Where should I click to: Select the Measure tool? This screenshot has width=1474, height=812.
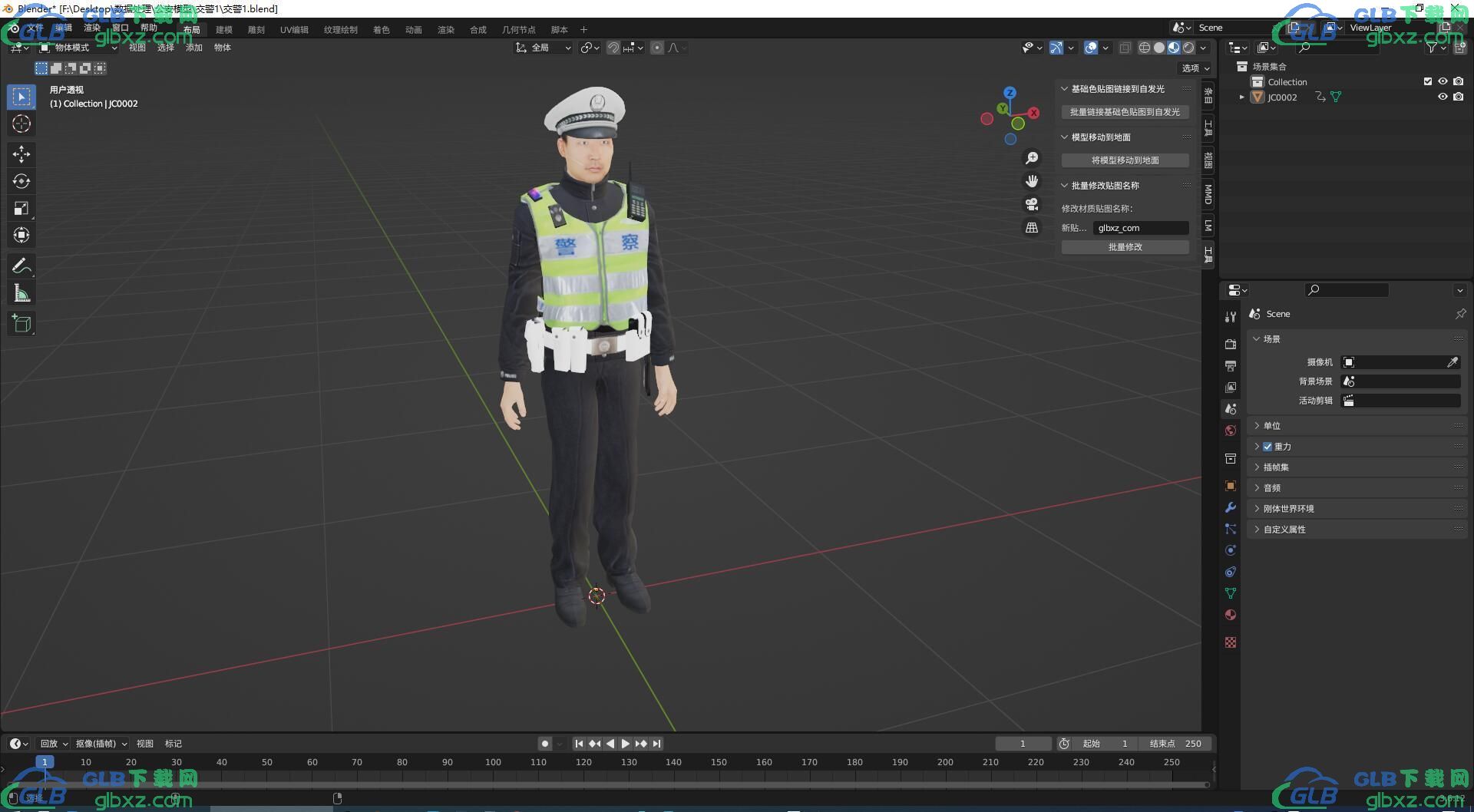pyautogui.click(x=21, y=293)
